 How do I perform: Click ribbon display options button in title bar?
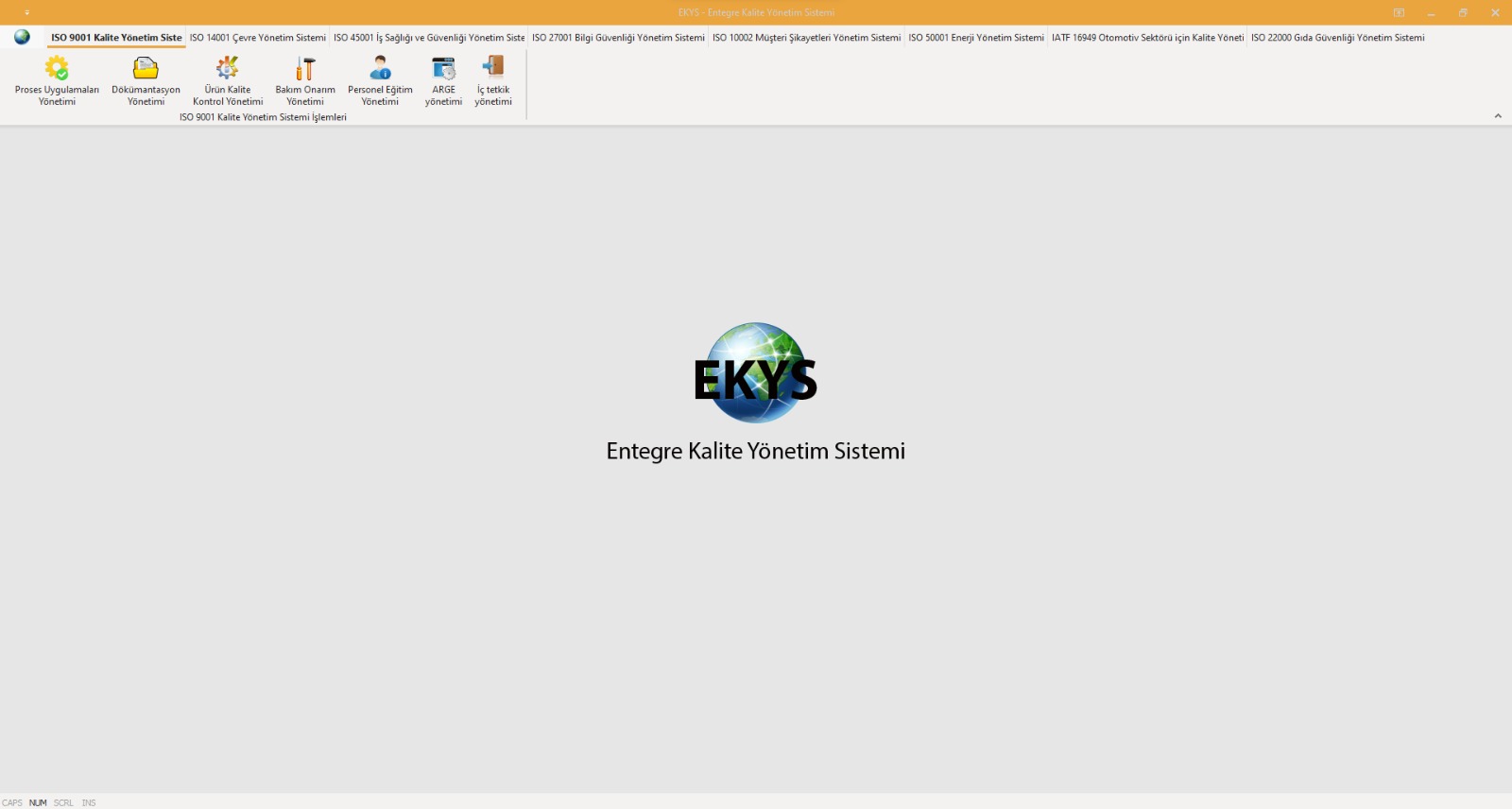tap(1399, 13)
